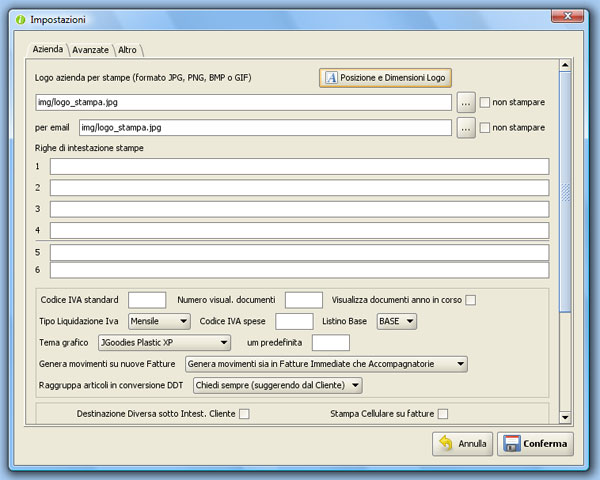Enable Destinazione Diversa sotto Intest. Cliente
The height and width of the screenshot is (480, 600).
click(x=243, y=414)
